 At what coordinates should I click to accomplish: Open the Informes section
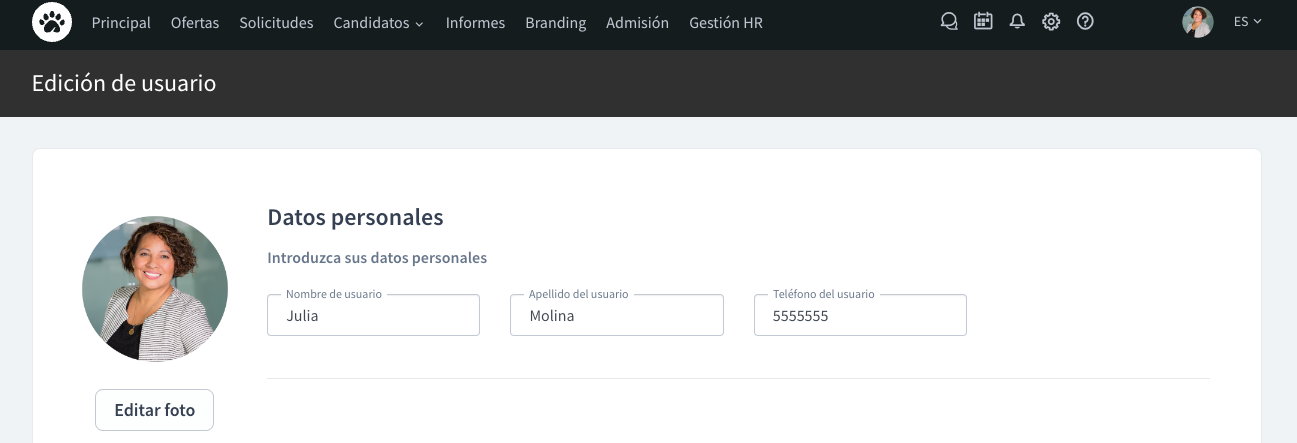[x=475, y=22]
